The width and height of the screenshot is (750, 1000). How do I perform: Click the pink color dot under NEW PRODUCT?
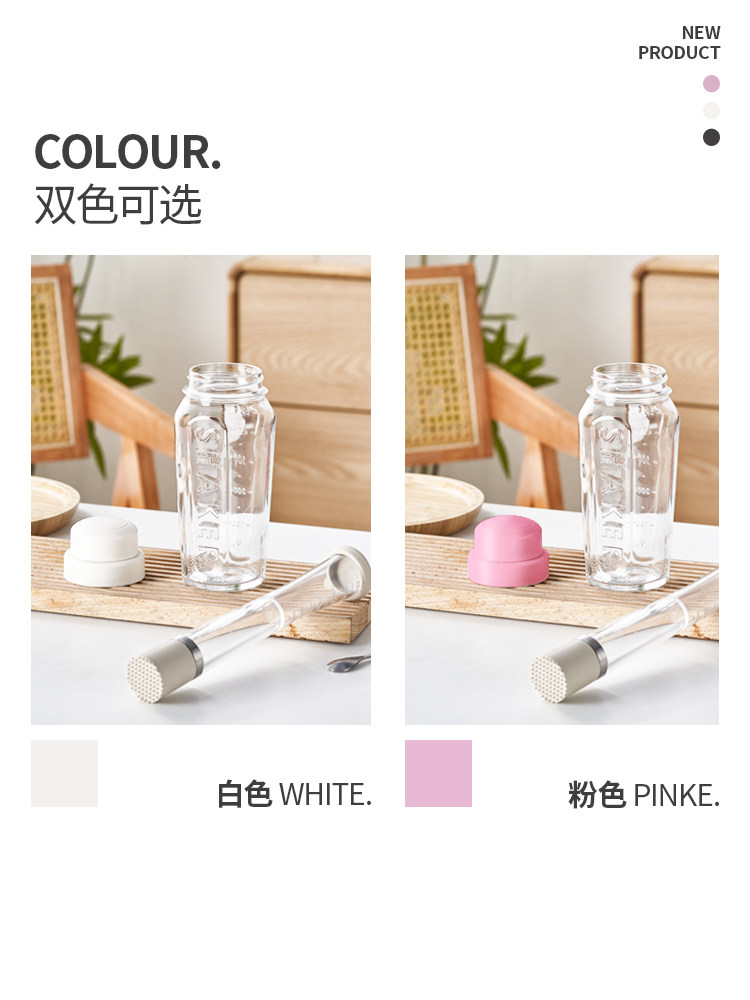point(711,84)
